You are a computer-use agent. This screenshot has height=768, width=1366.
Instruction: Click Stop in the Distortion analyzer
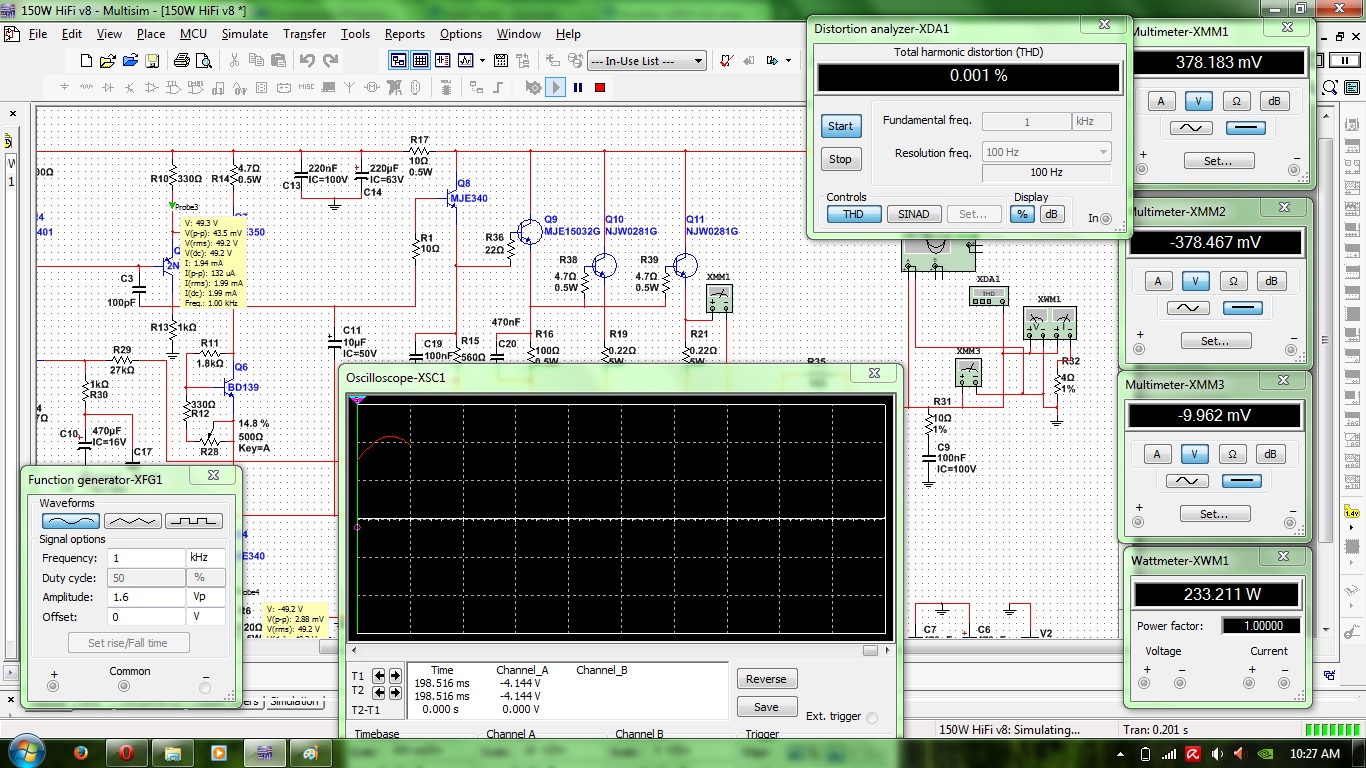tap(841, 159)
